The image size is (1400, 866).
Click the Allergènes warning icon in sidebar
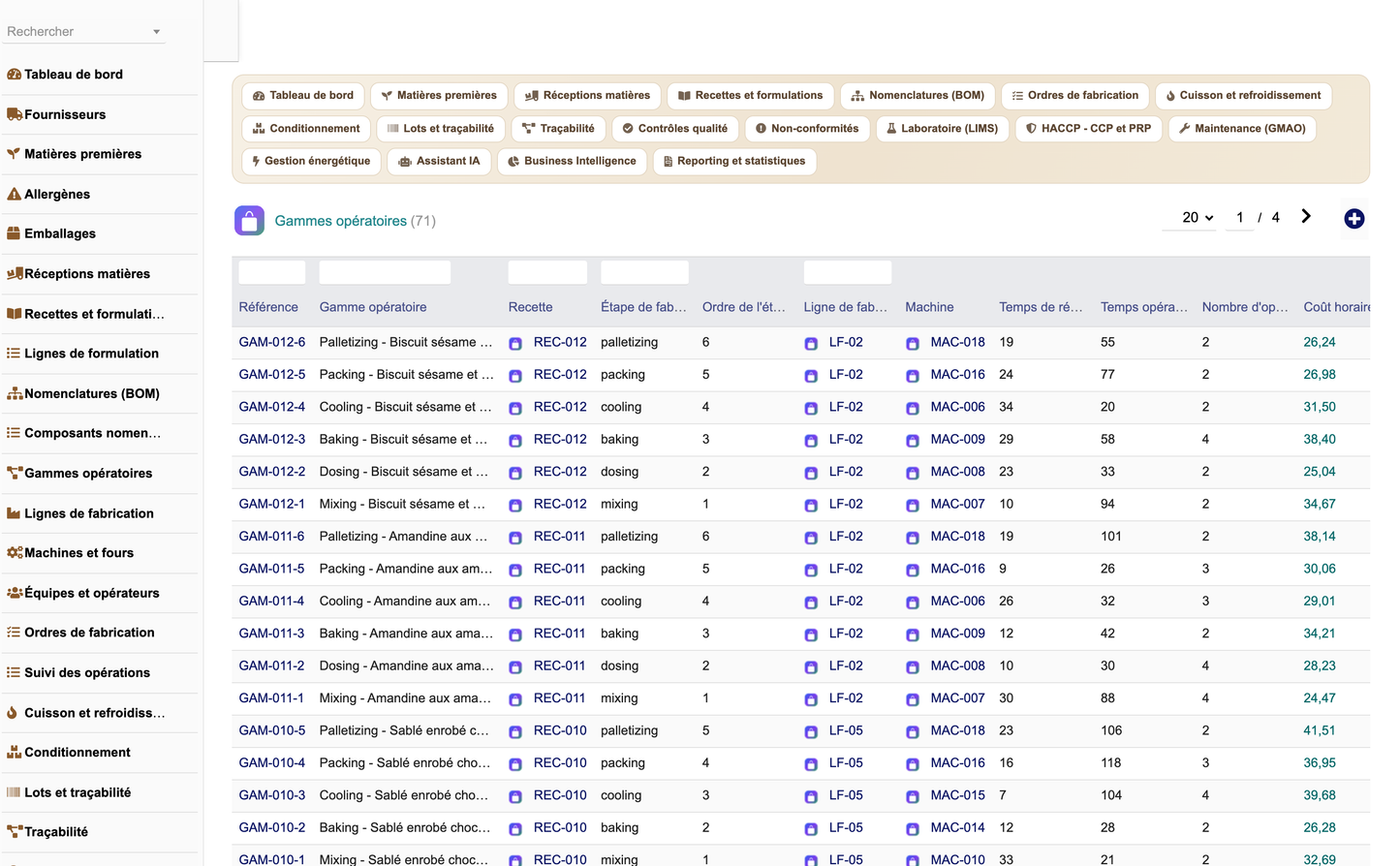click(x=14, y=194)
